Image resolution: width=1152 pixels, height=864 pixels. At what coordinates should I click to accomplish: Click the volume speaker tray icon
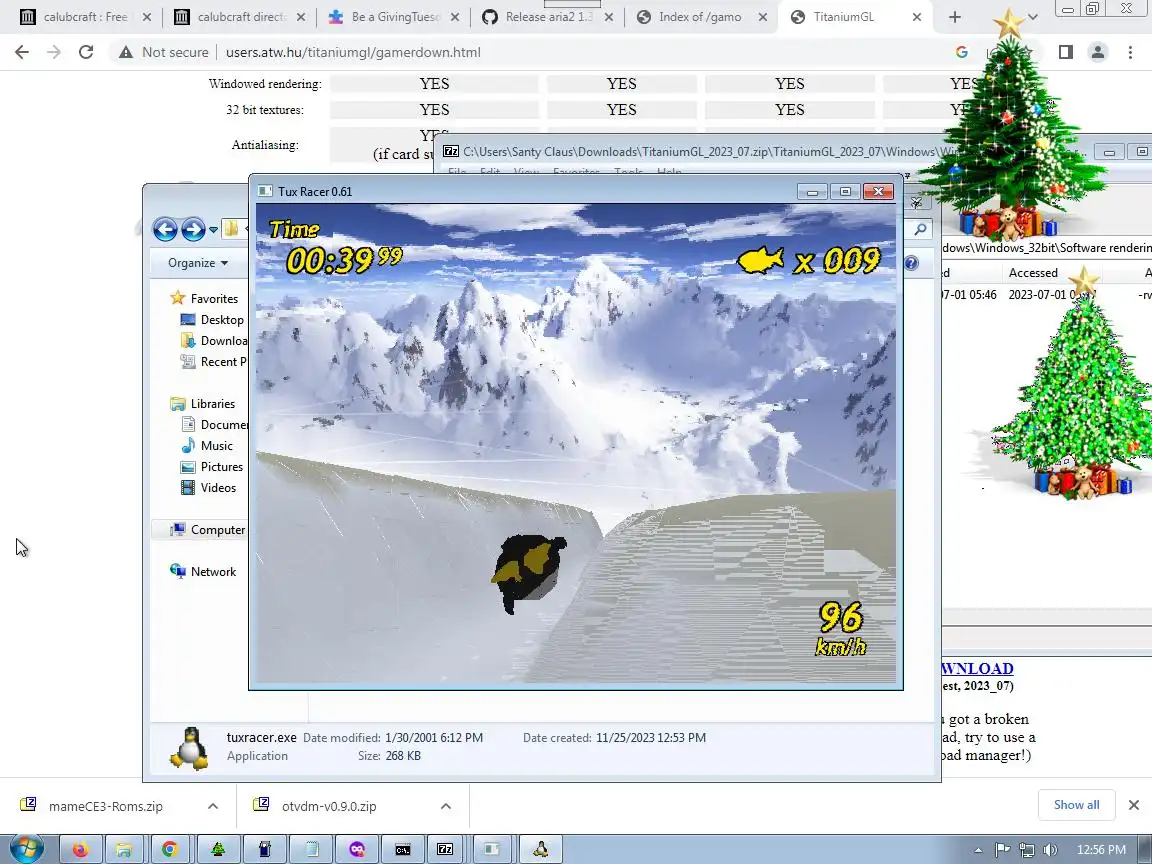click(1051, 850)
